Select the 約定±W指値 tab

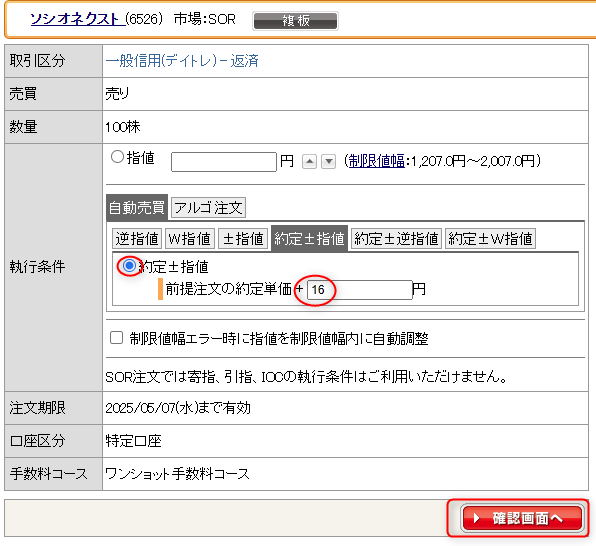pos(490,239)
